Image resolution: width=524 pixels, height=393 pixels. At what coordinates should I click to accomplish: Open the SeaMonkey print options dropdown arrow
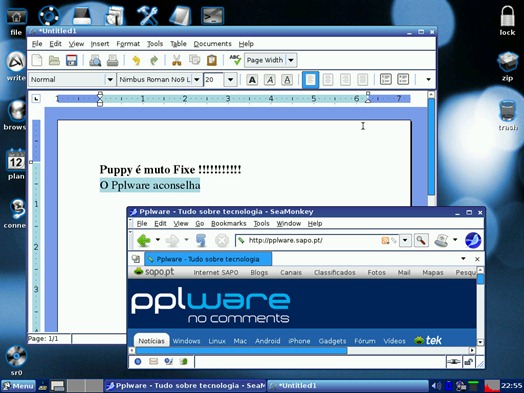[455, 240]
